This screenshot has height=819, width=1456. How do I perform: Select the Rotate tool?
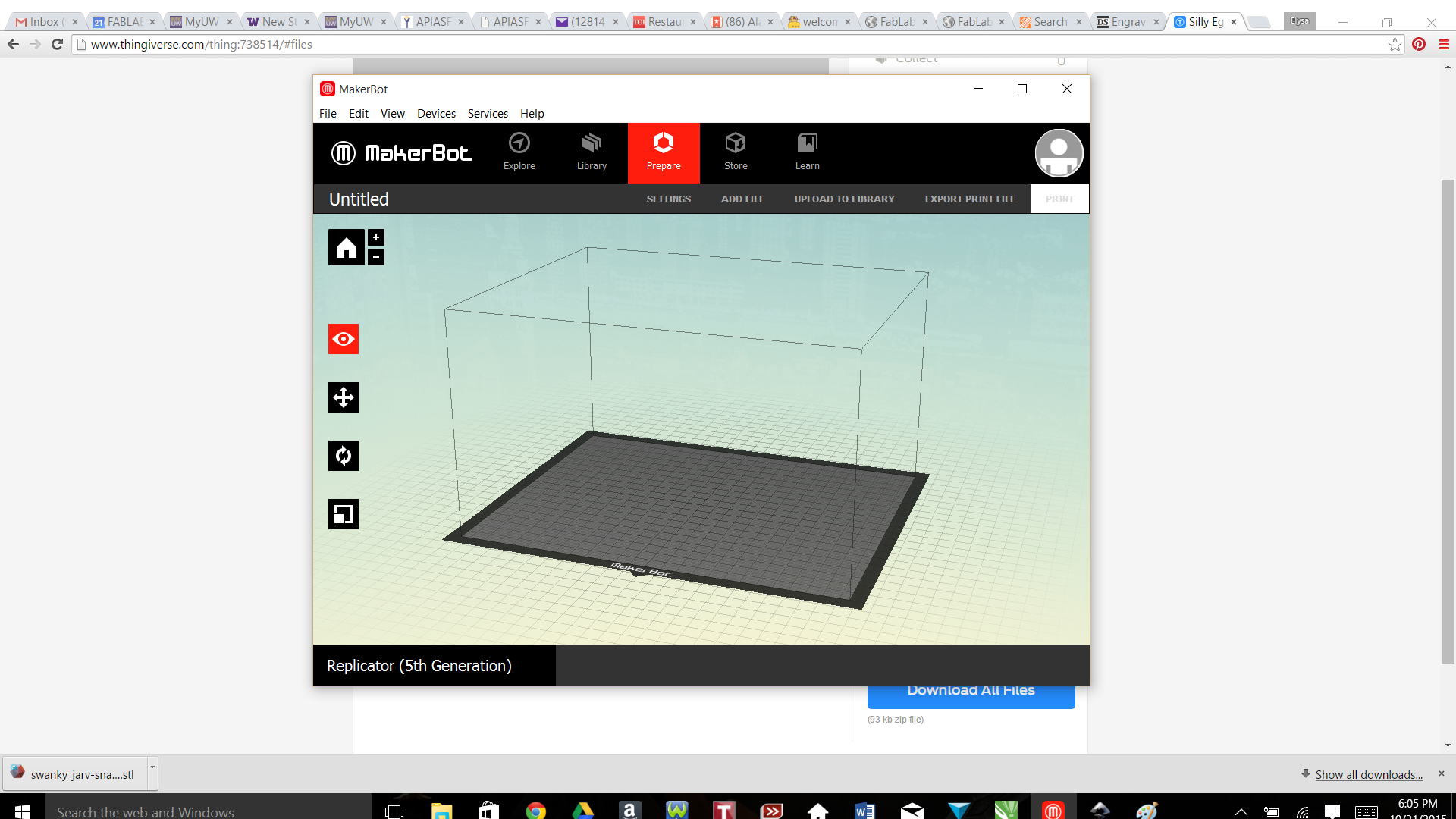(343, 455)
